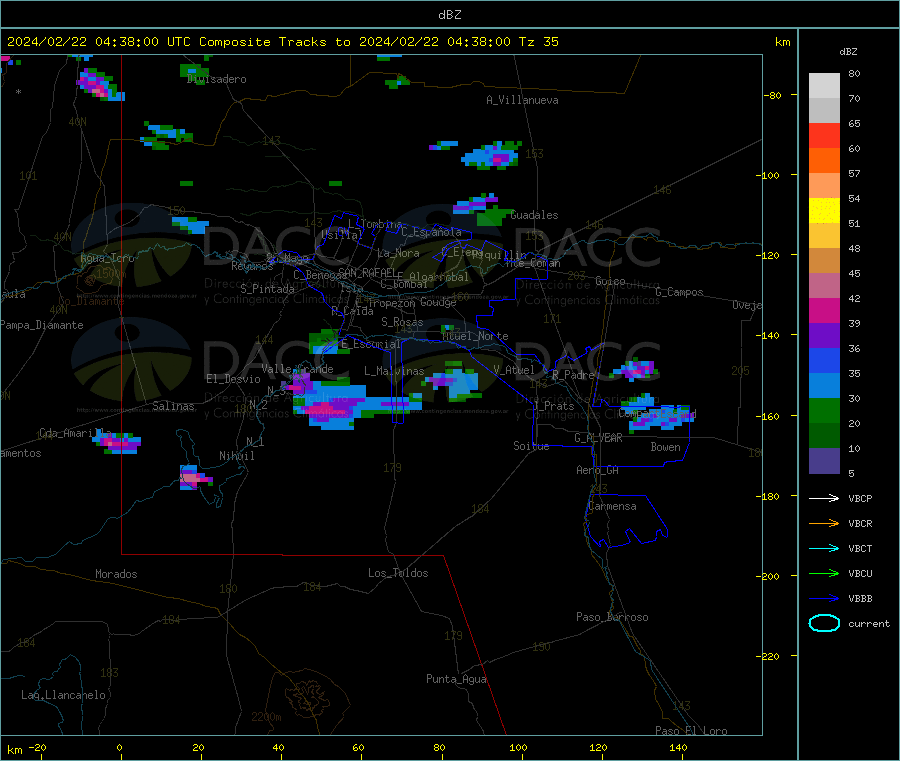Click the R_Padre label
900x761 pixels.
coord(573,375)
